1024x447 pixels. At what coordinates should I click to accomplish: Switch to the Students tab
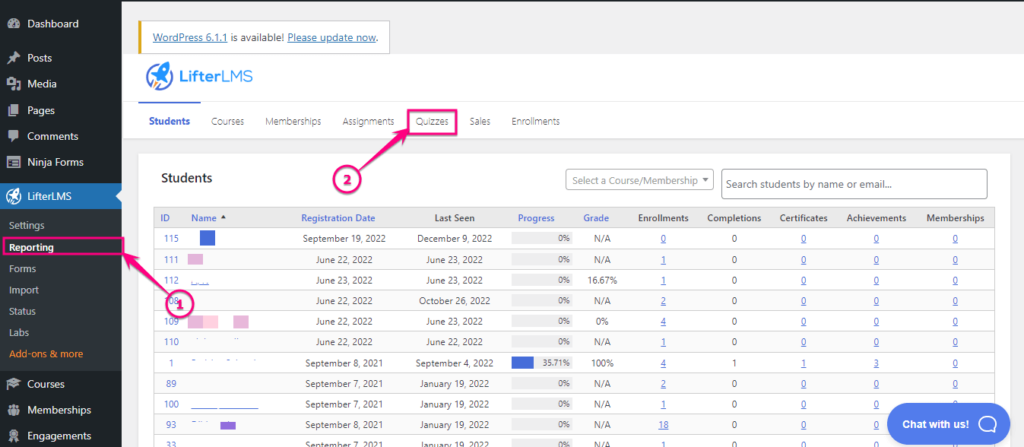pyautogui.click(x=169, y=122)
